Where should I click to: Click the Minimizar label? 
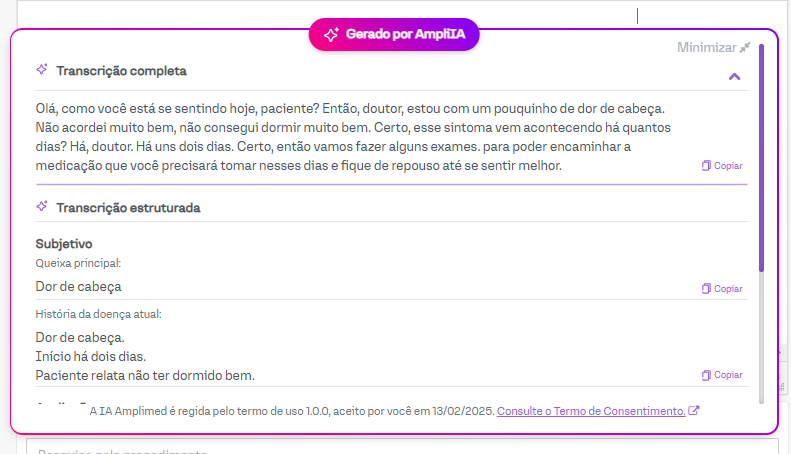pyautogui.click(x=706, y=47)
